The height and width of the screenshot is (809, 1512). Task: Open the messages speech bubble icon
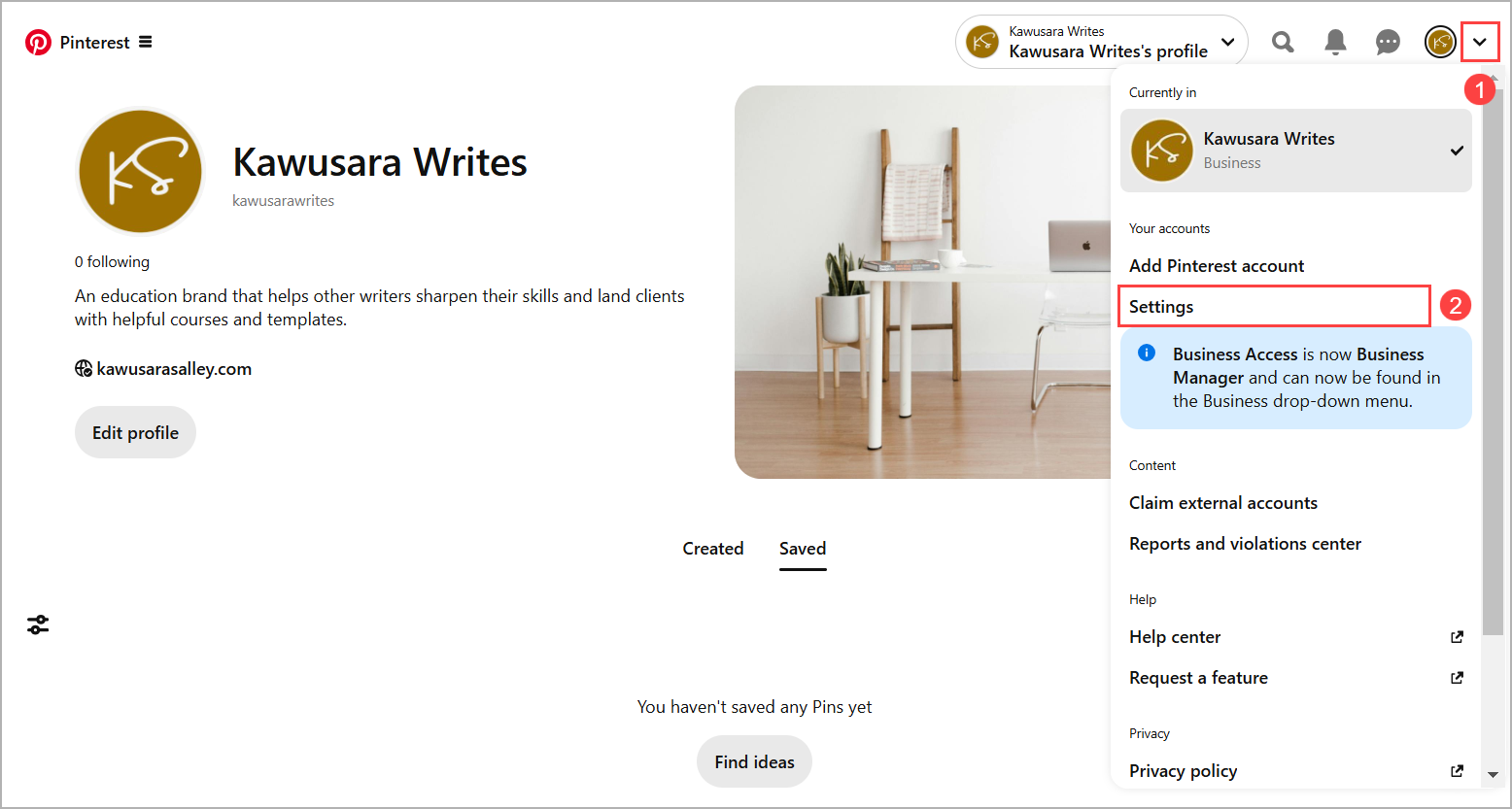coord(1388,42)
